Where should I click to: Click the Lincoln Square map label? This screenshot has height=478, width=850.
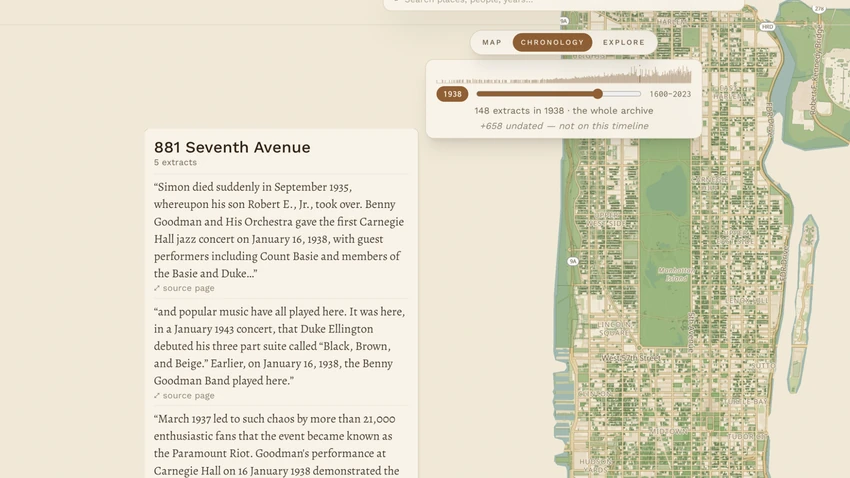[x=614, y=328]
